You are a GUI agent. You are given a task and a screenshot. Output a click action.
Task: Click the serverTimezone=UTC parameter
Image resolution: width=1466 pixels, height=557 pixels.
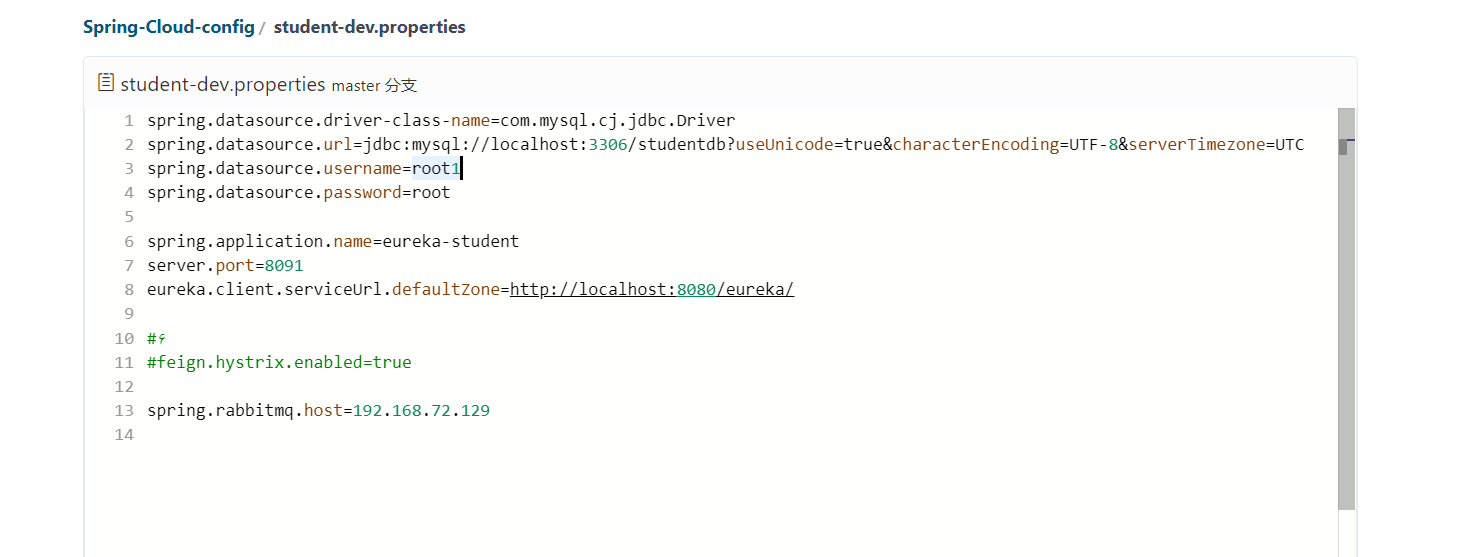point(1216,145)
